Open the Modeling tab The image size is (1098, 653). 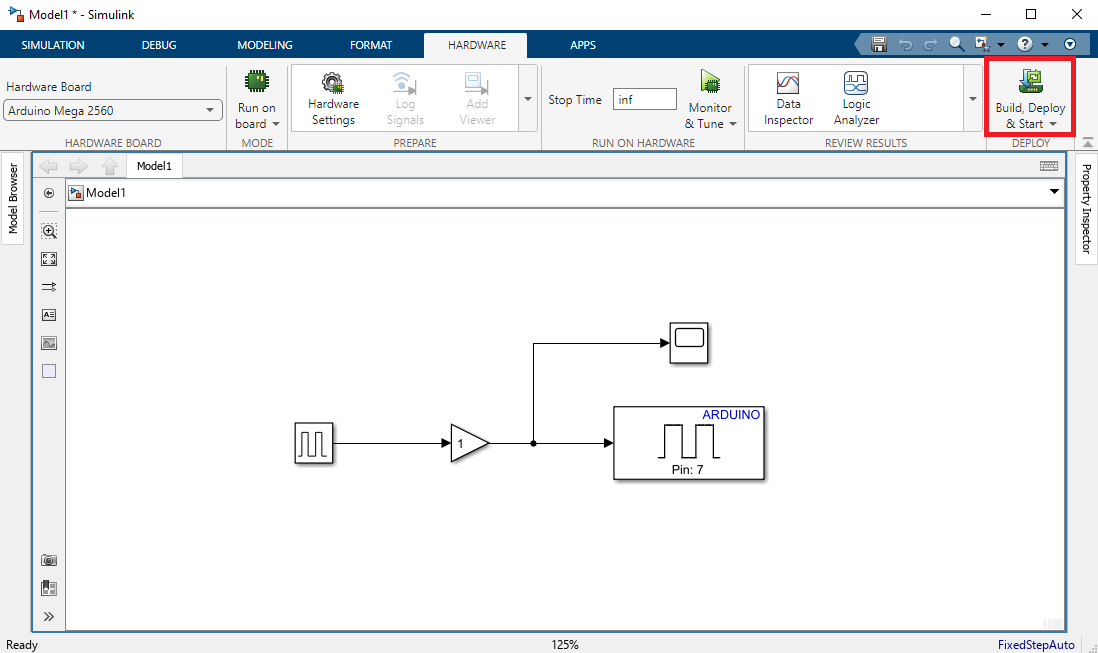coord(265,45)
